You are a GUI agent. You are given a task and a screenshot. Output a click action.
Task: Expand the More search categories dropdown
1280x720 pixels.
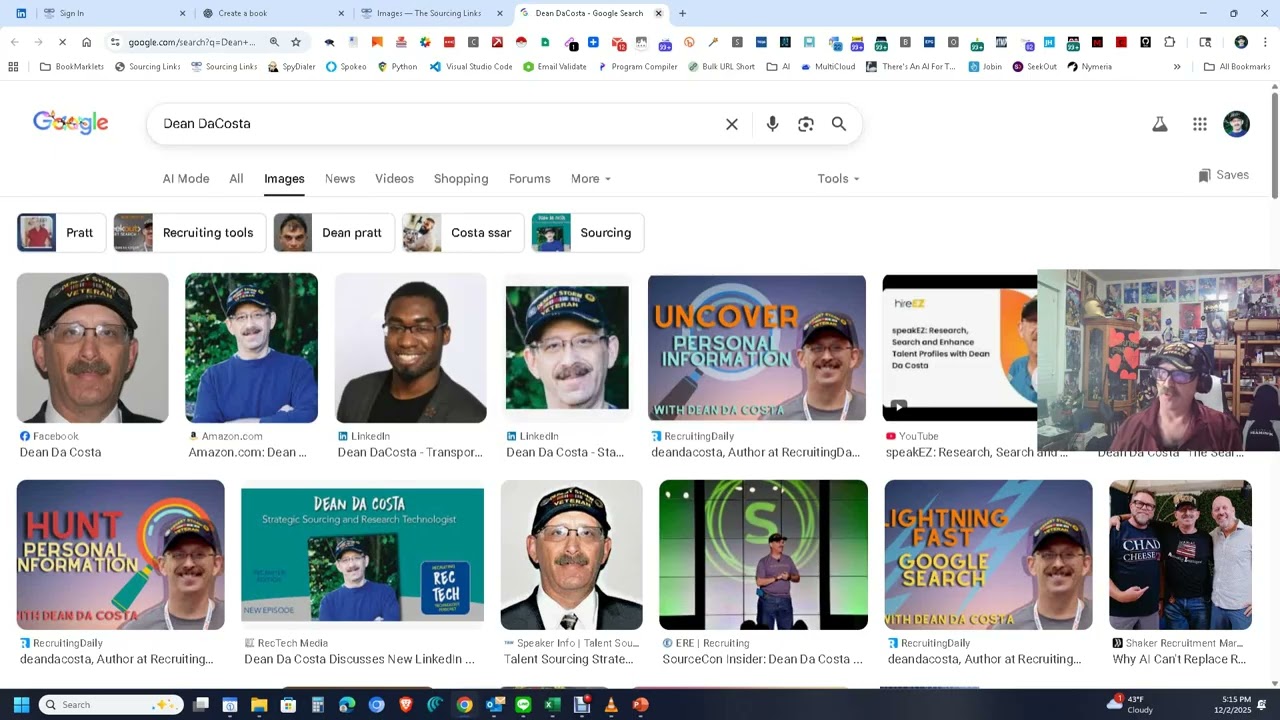590,179
